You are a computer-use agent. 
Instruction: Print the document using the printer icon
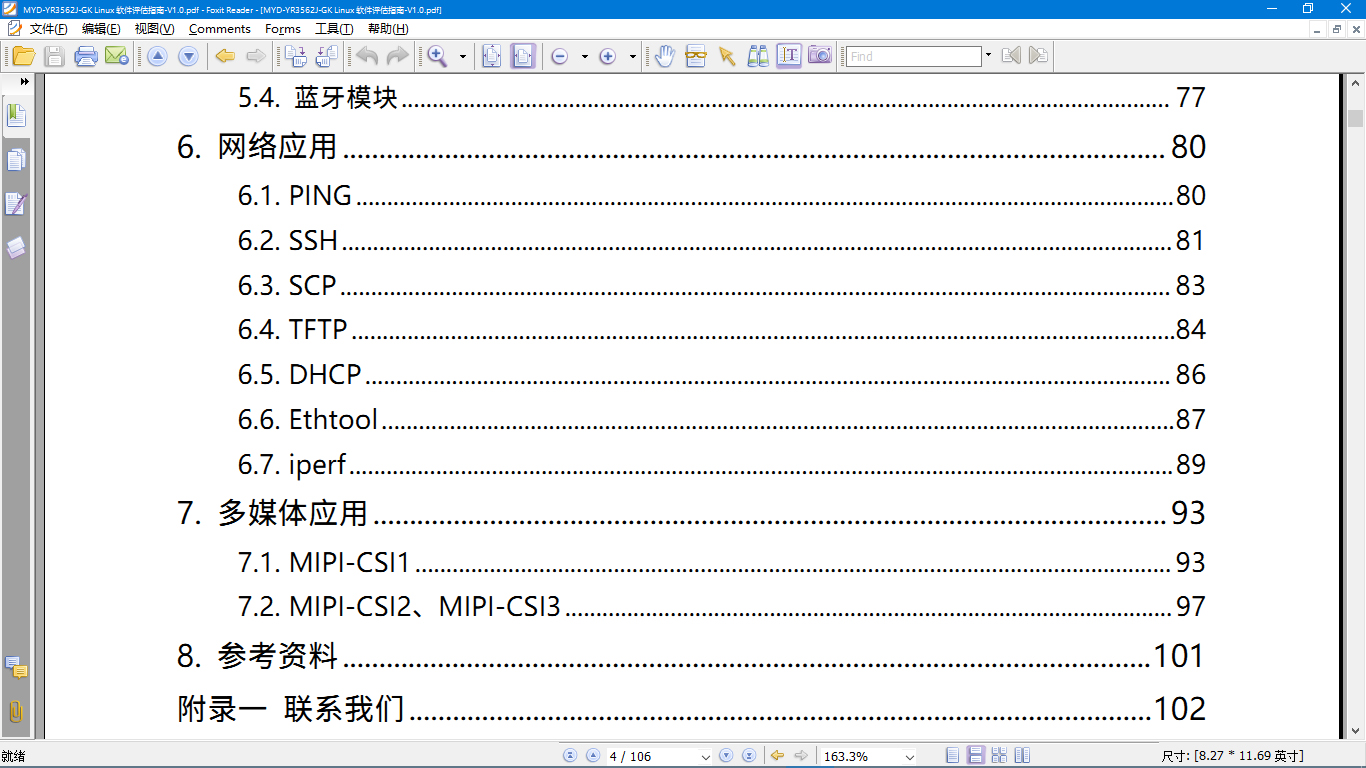click(86, 56)
